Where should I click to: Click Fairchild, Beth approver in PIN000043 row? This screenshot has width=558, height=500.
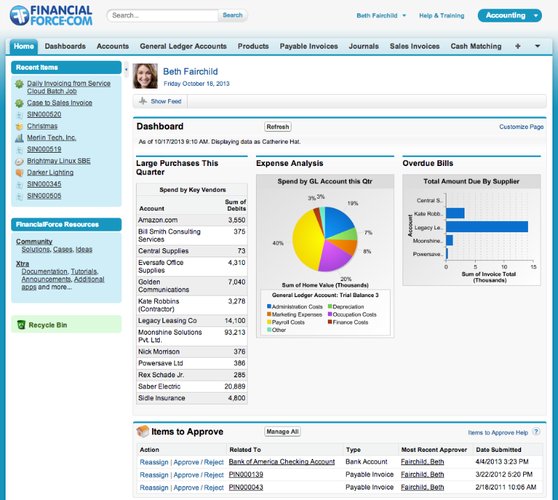pos(422,487)
